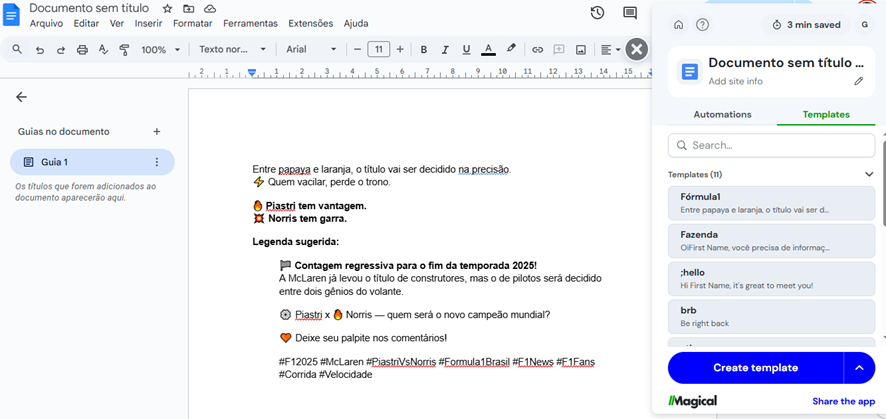Click the insert link icon
Screen dimensions: 886x419
537,49
